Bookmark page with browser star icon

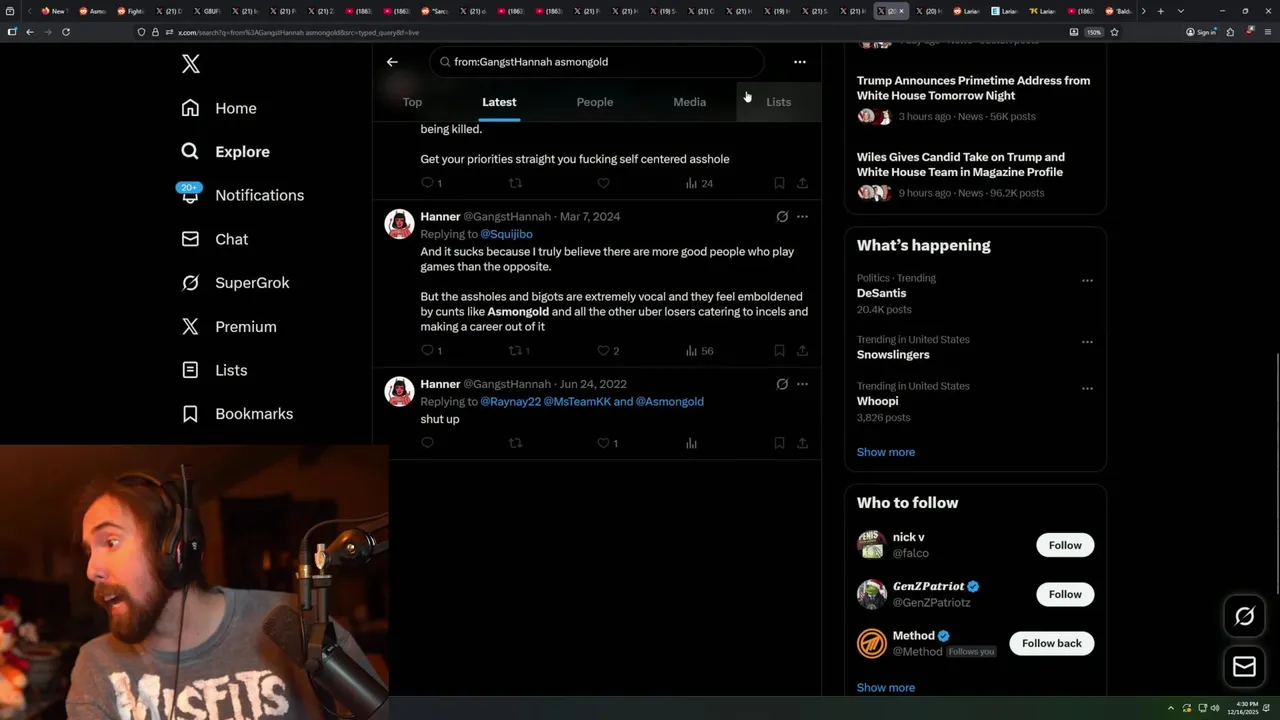pyautogui.click(x=1114, y=32)
